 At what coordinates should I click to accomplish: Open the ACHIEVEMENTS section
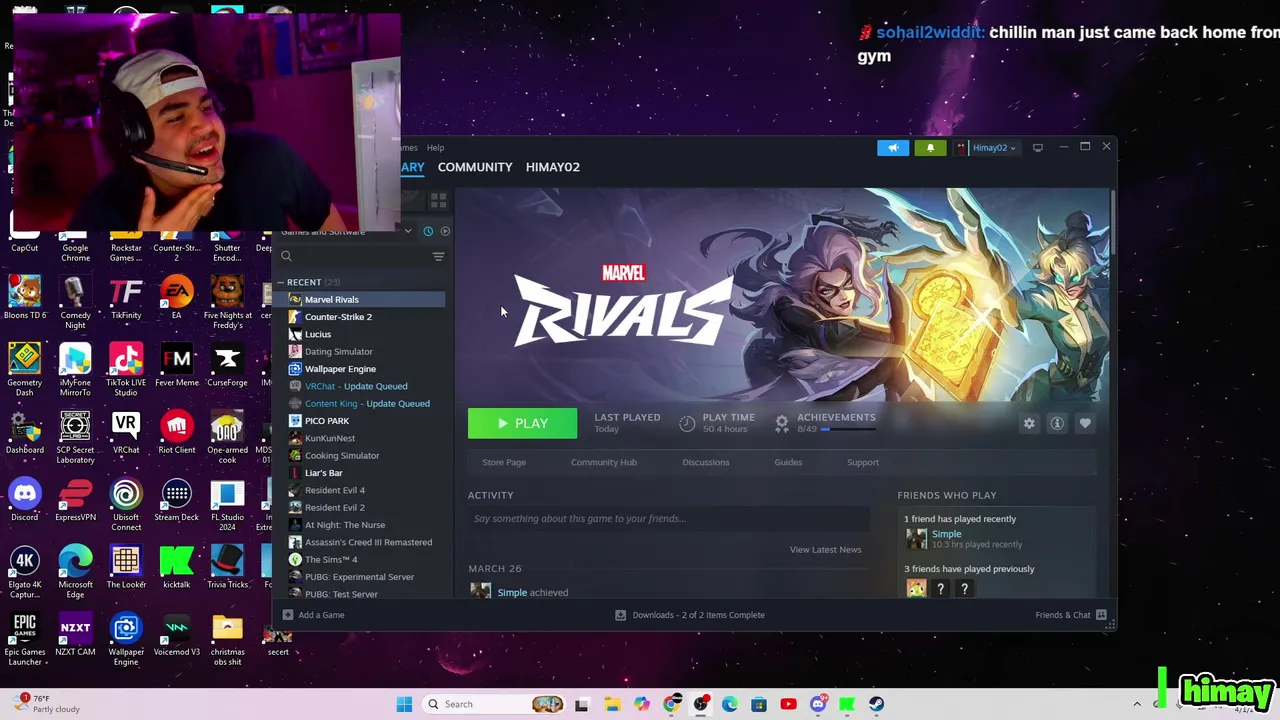pyautogui.click(x=836, y=417)
